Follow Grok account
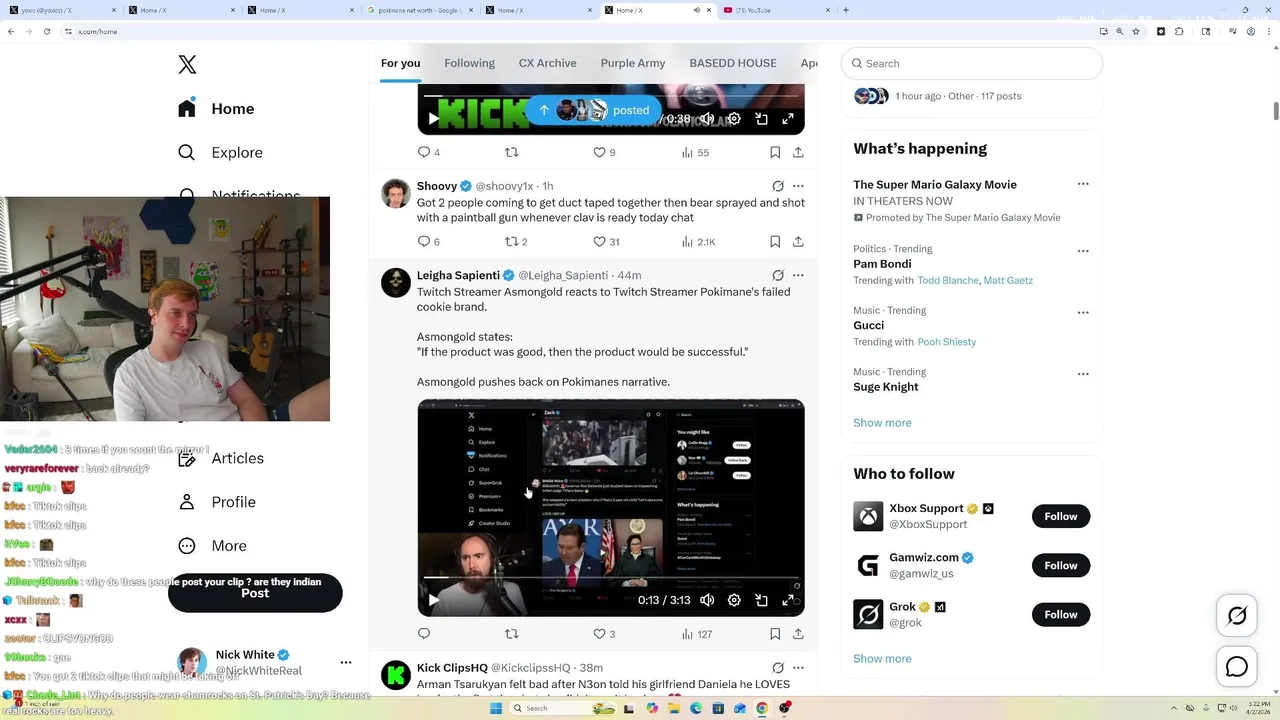1280x720 pixels. pyautogui.click(x=1061, y=614)
